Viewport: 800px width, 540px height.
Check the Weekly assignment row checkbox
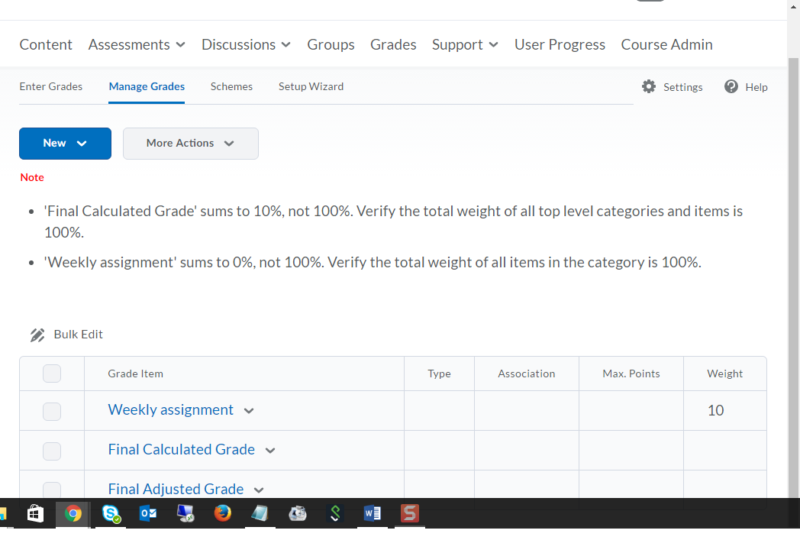tap(52, 411)
